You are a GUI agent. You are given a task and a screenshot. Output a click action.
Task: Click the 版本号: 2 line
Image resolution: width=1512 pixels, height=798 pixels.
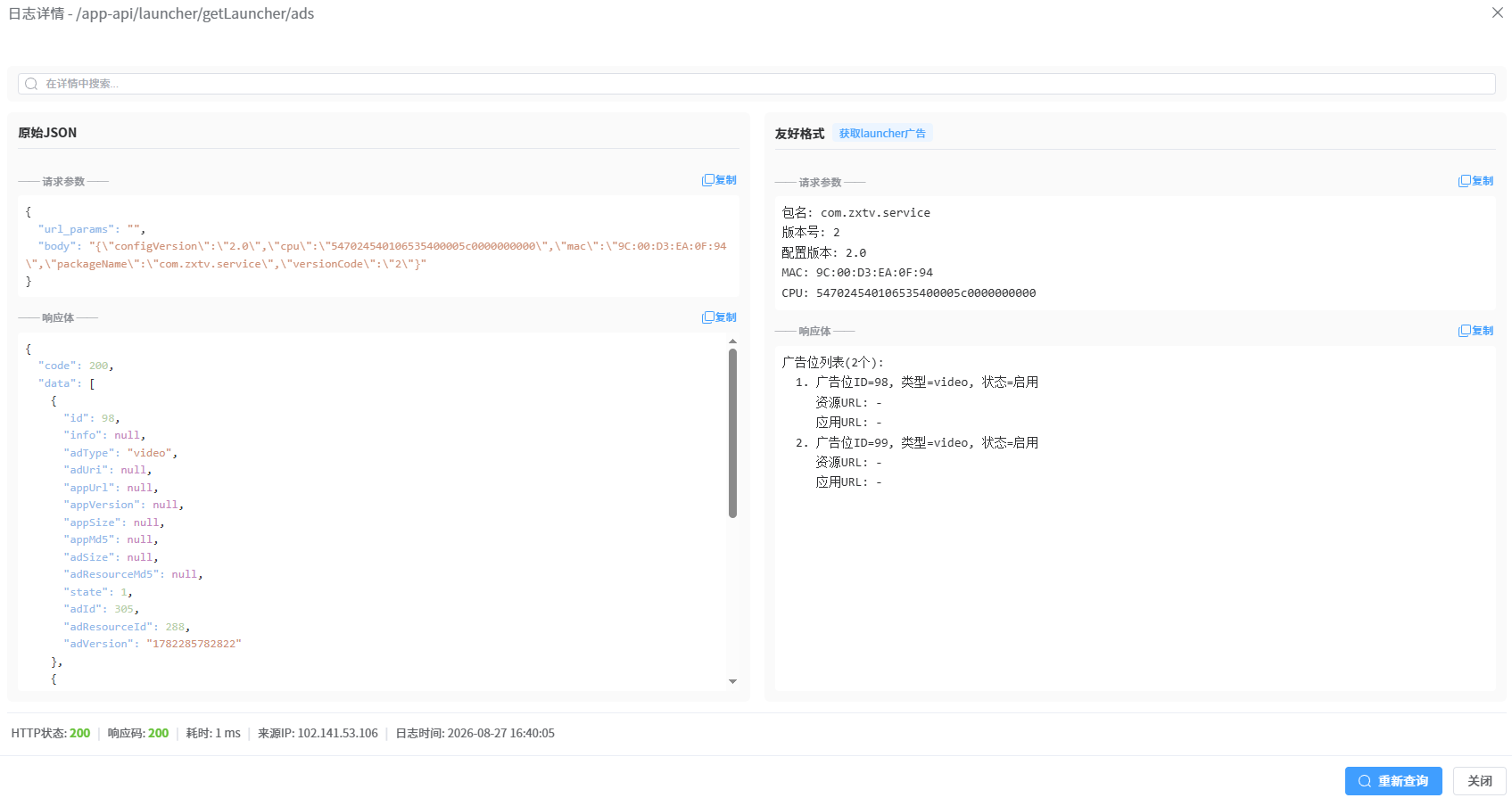[x=811, y=233]
